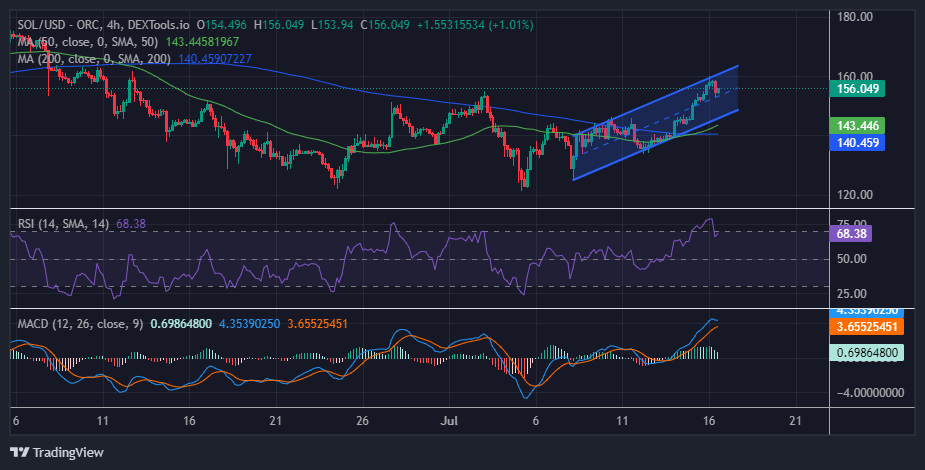This screenshot has width=925, height=470.
Task: Click the blue MA value label 140.459
Action: (x=857, y=143)
